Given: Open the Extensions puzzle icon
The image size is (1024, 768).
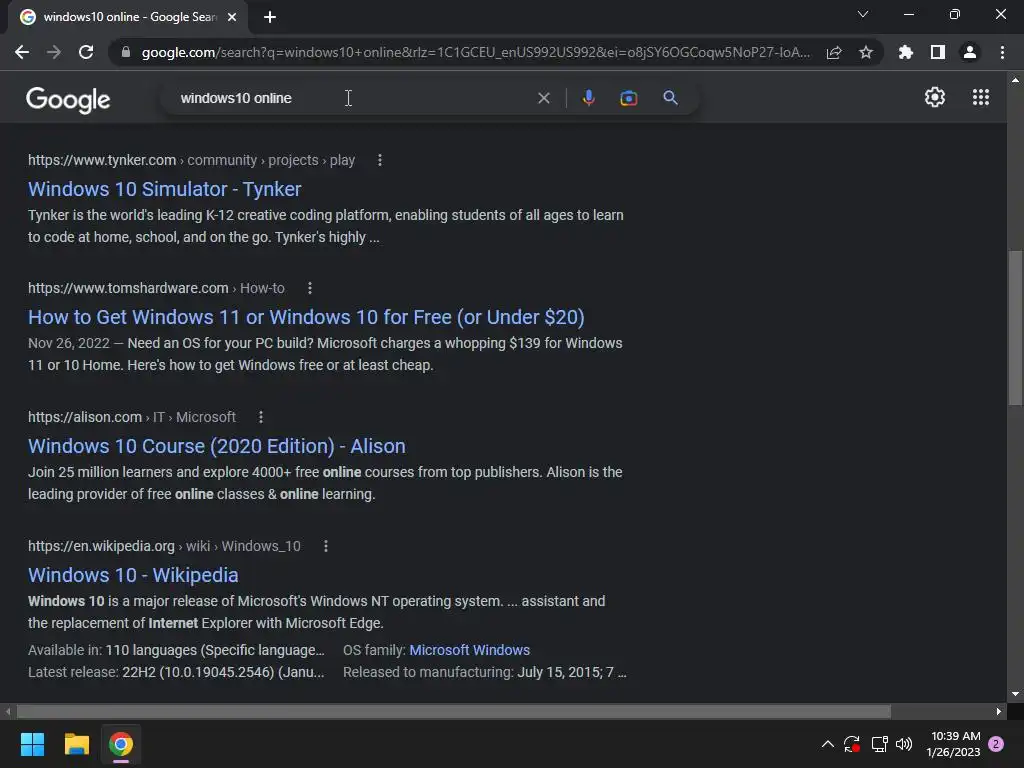Looking at the screenshot, I should coord(905,52).
